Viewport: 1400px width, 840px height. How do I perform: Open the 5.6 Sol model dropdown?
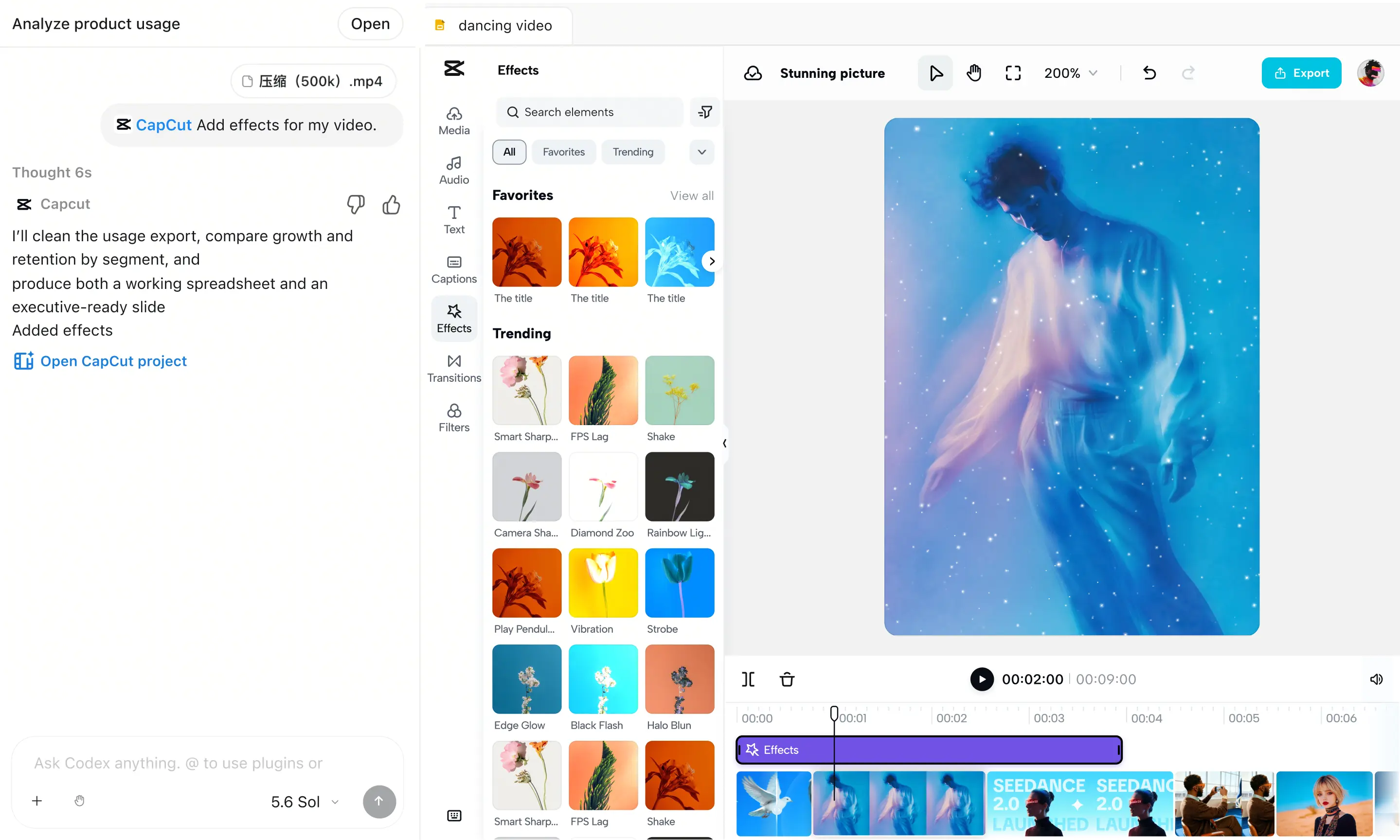(x=305, y=801)
